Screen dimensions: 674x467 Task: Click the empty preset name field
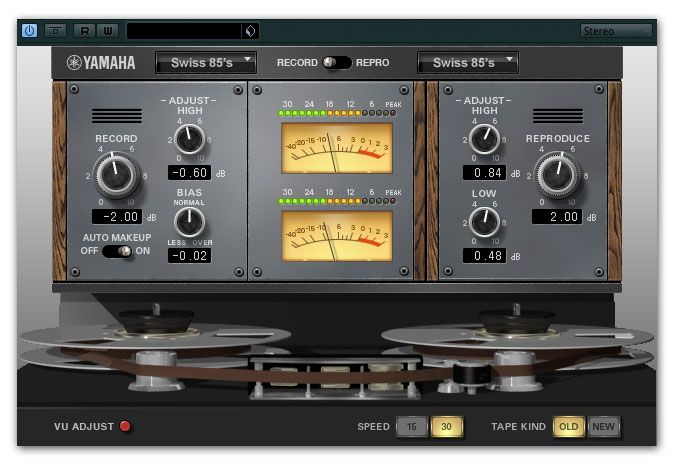point(184,31)
